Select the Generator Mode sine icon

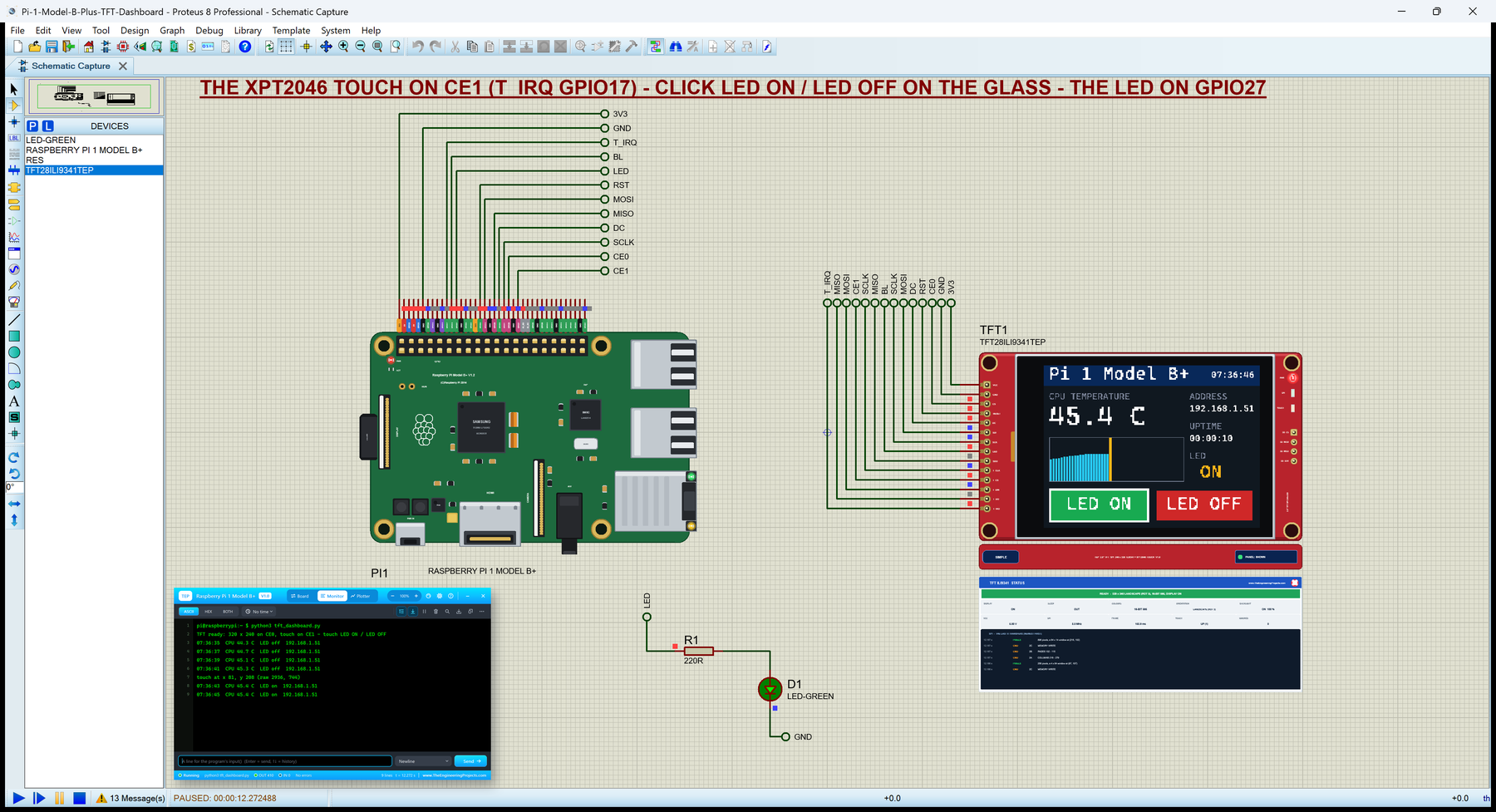pos(13,269)
